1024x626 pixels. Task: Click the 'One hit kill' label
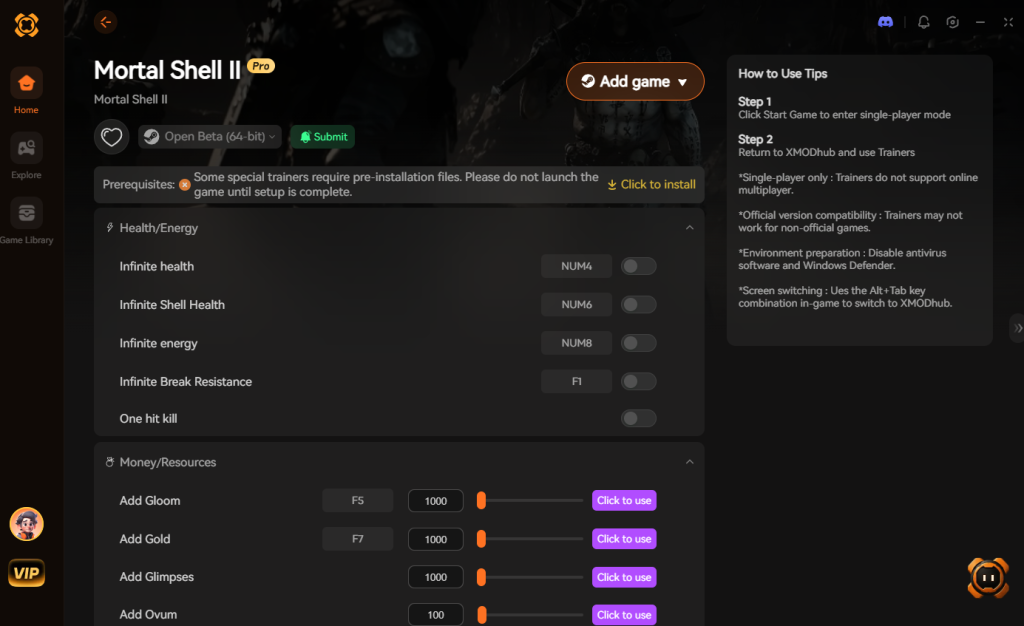(148, 418)
